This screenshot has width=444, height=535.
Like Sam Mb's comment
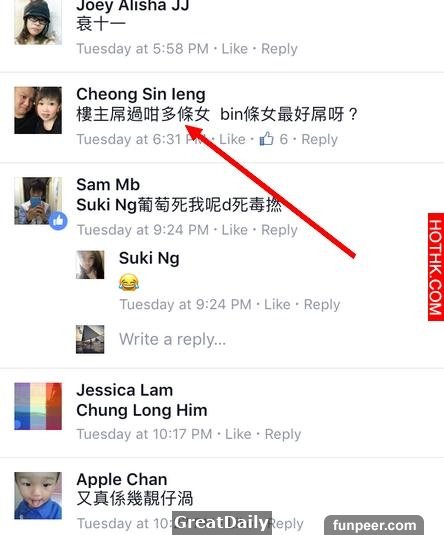pos(234,230)
